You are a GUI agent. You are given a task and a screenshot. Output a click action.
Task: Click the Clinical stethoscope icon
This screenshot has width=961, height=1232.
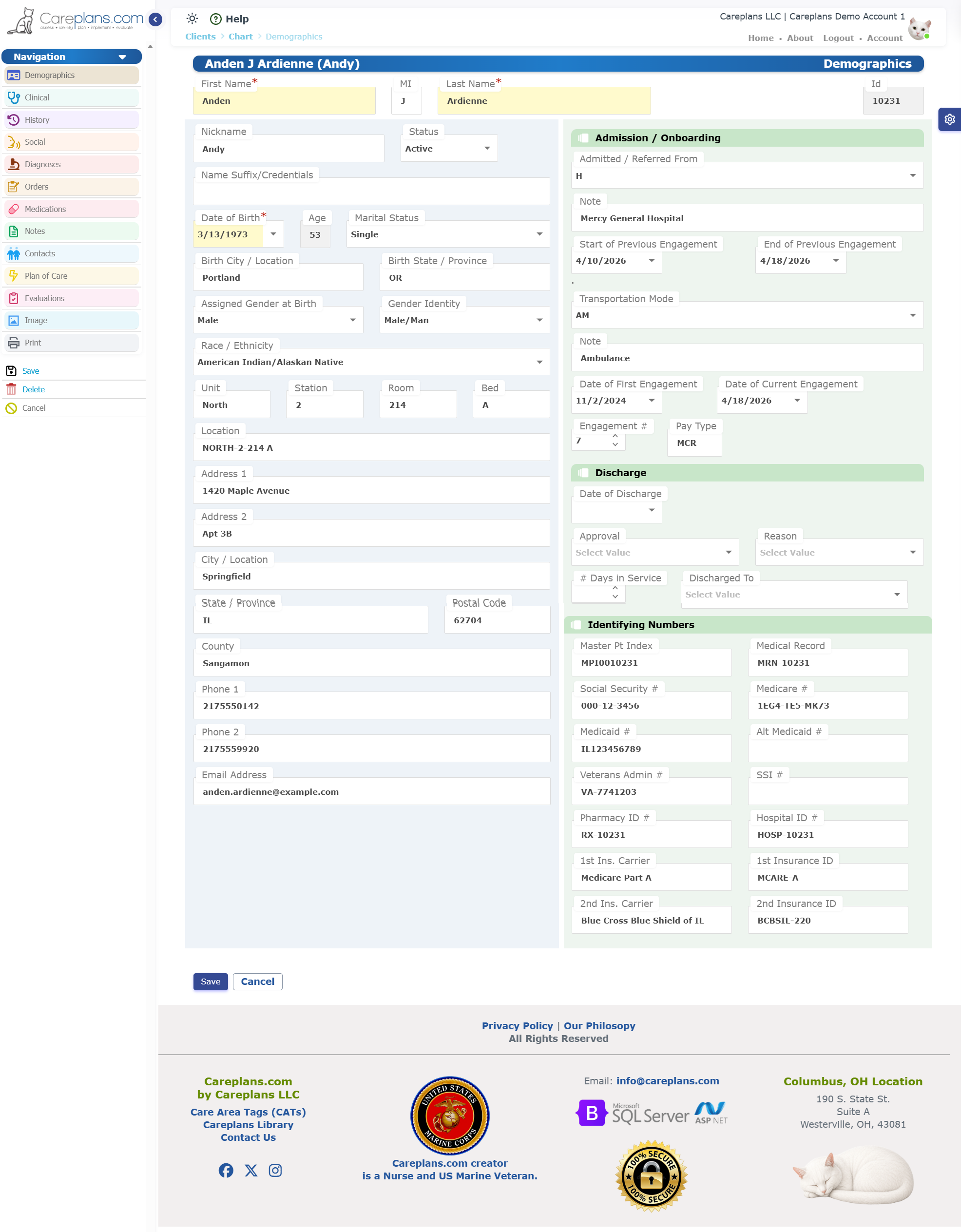[x=14, y=97]
